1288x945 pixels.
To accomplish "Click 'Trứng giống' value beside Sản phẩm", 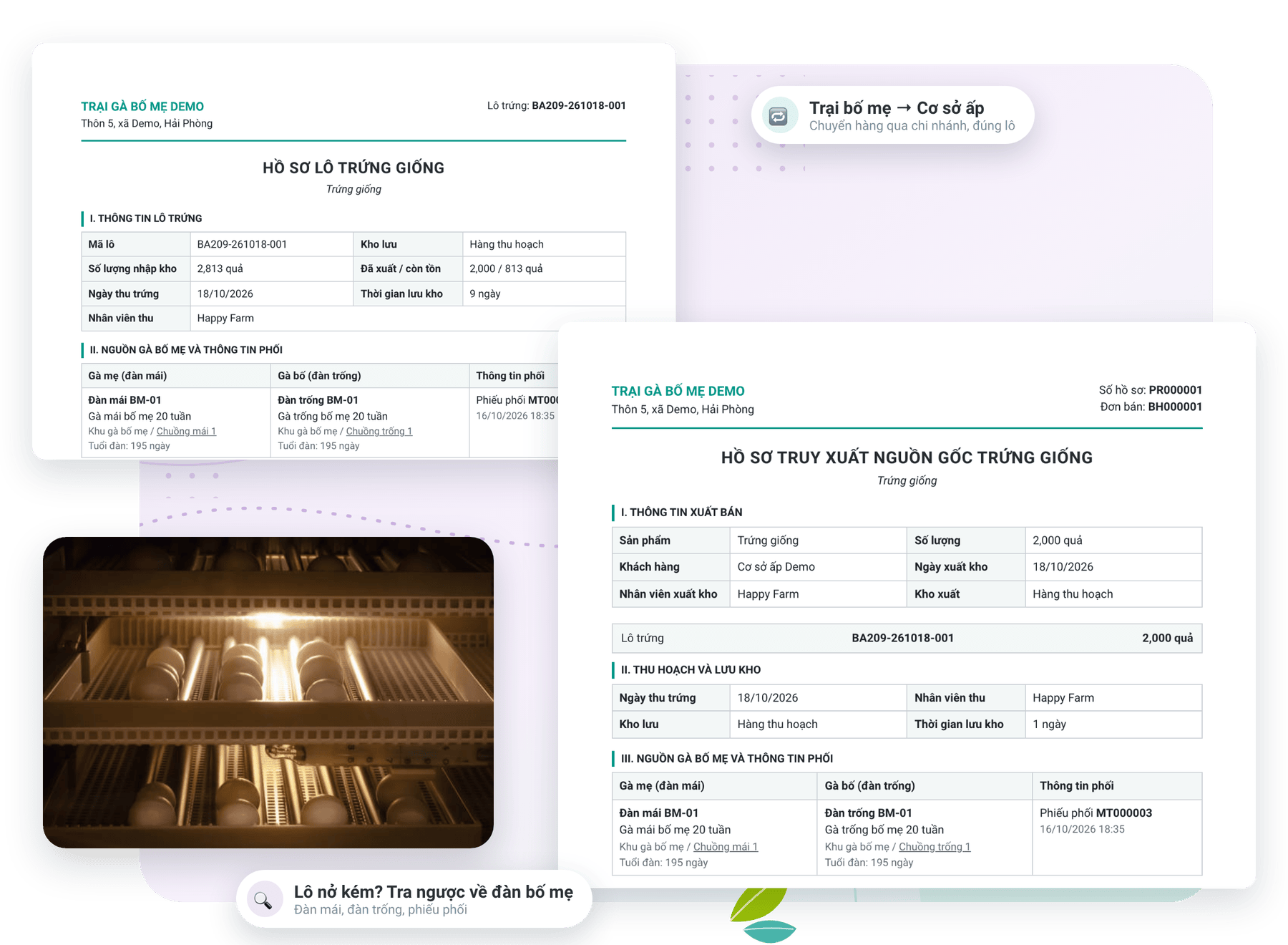I will point(768,540).
